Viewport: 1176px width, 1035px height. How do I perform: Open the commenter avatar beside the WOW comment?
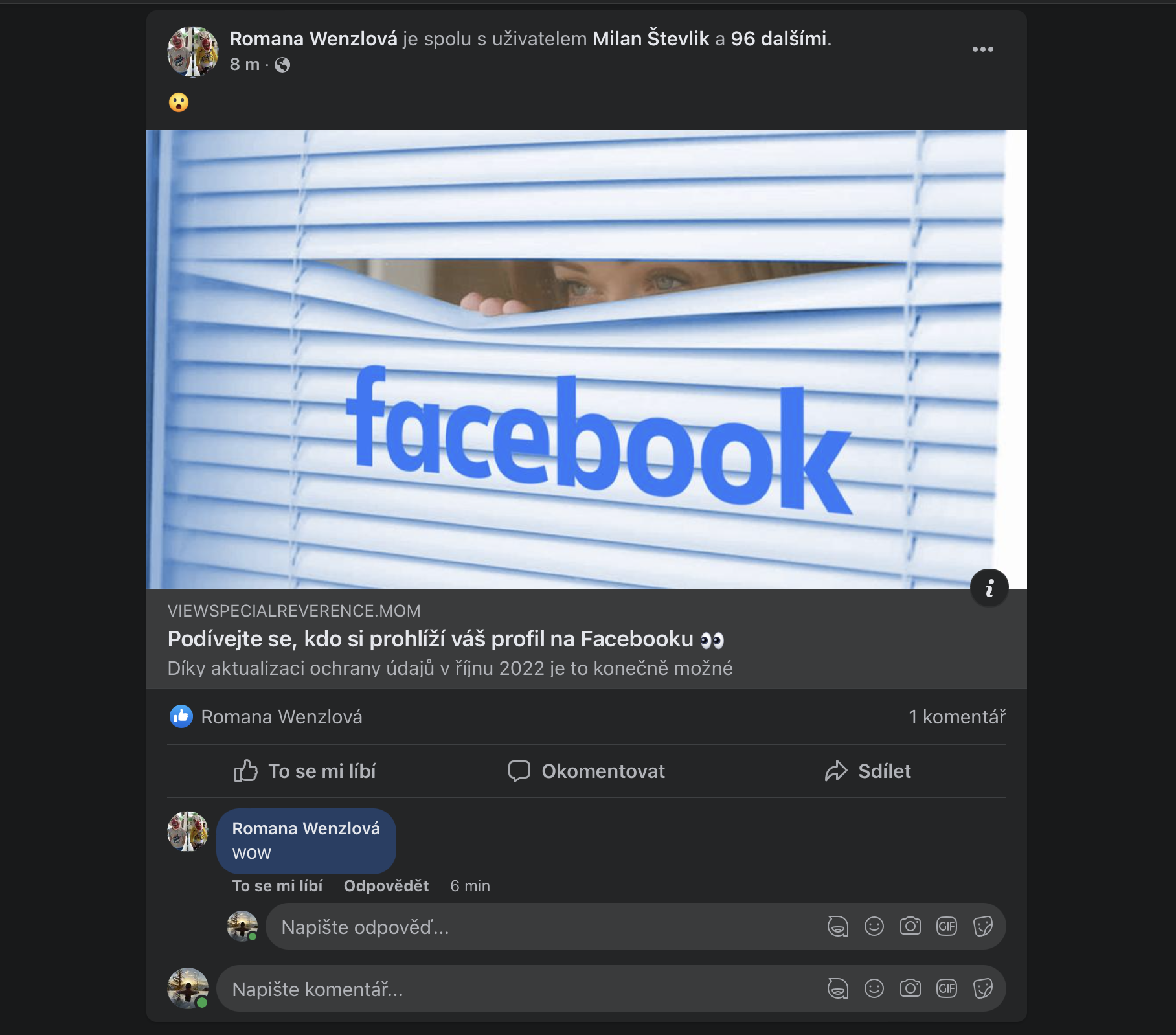point(188,832)
